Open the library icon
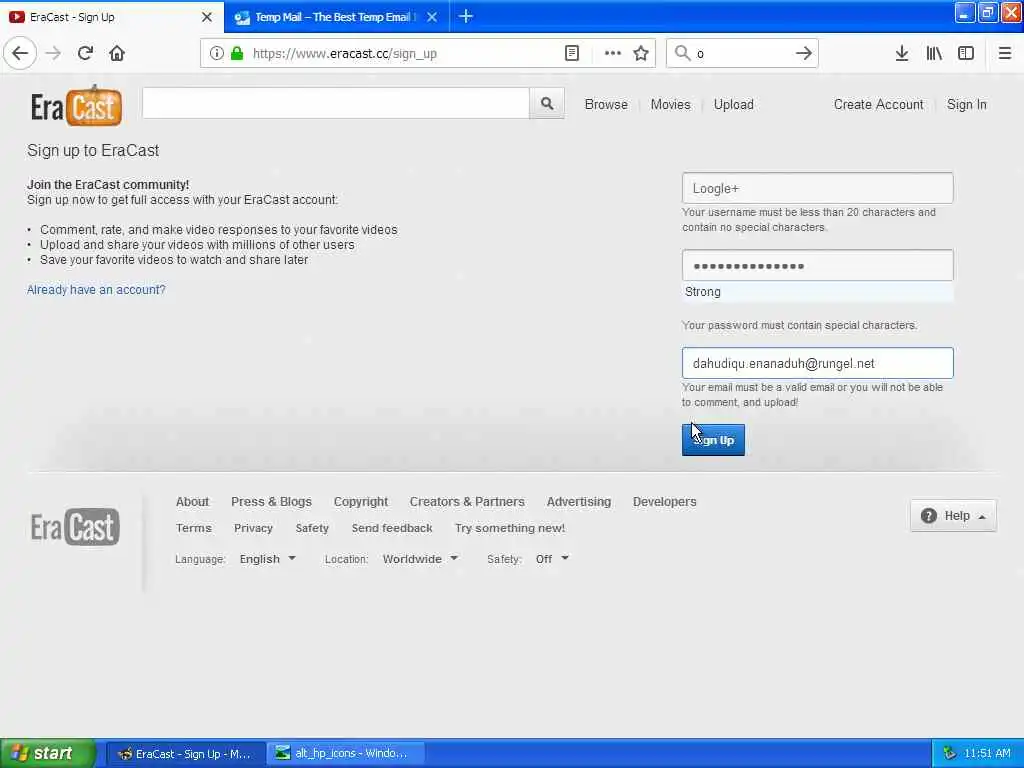 [x=934, y=53]
